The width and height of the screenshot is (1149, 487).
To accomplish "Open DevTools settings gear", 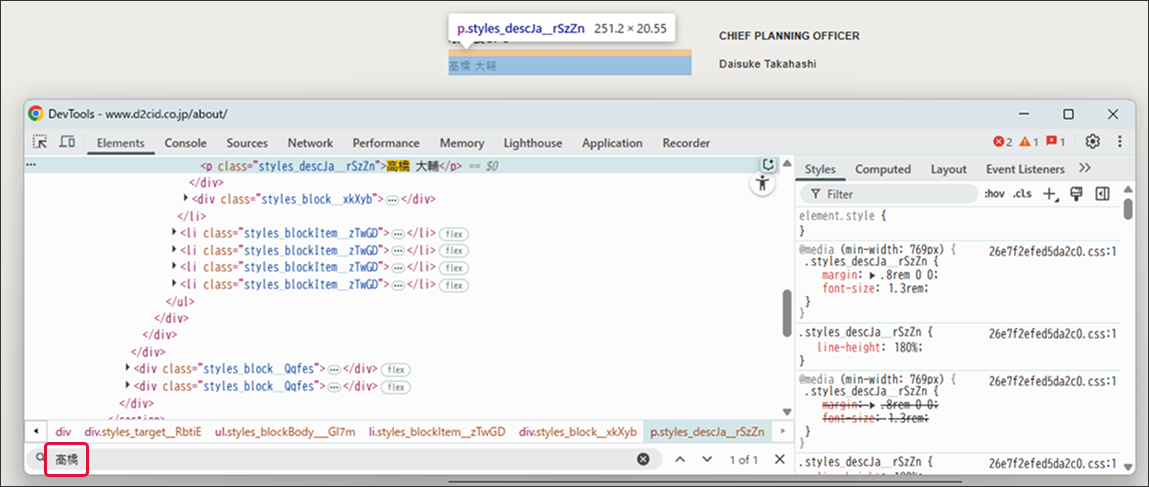I will pyautogui.click(x=1093, y=142).
